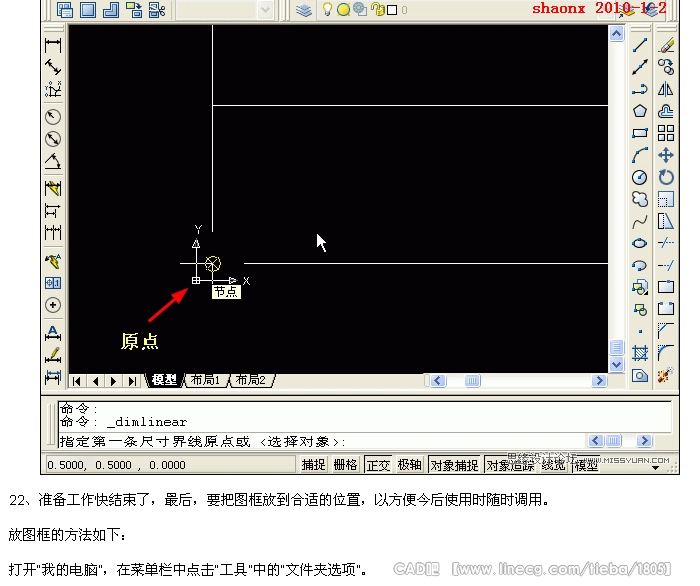Select the Quick Leader tool
Image resolution: width=700 pixels, height=586 pixels.
[53, 261]
